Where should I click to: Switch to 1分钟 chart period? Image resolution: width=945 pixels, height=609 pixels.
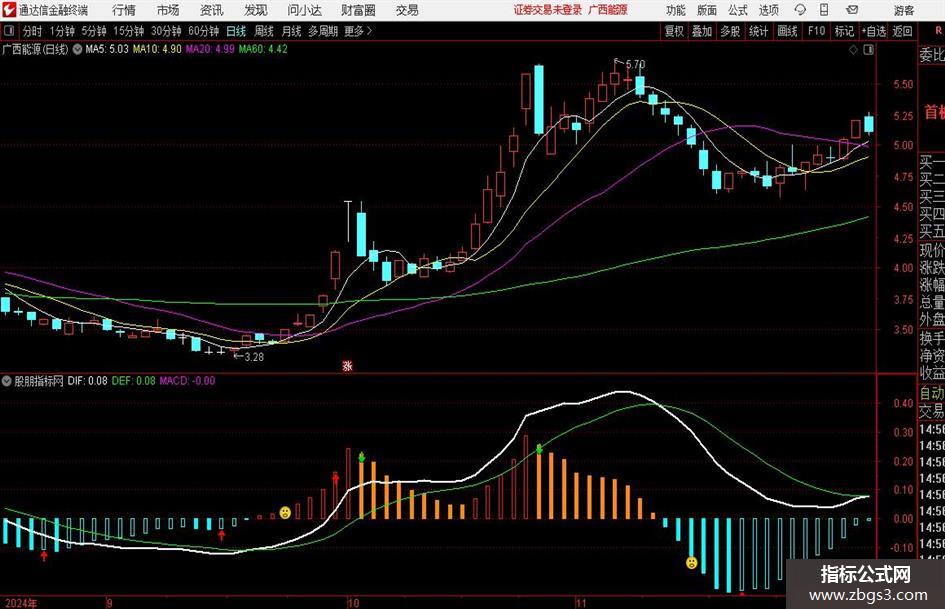(62, 31)
